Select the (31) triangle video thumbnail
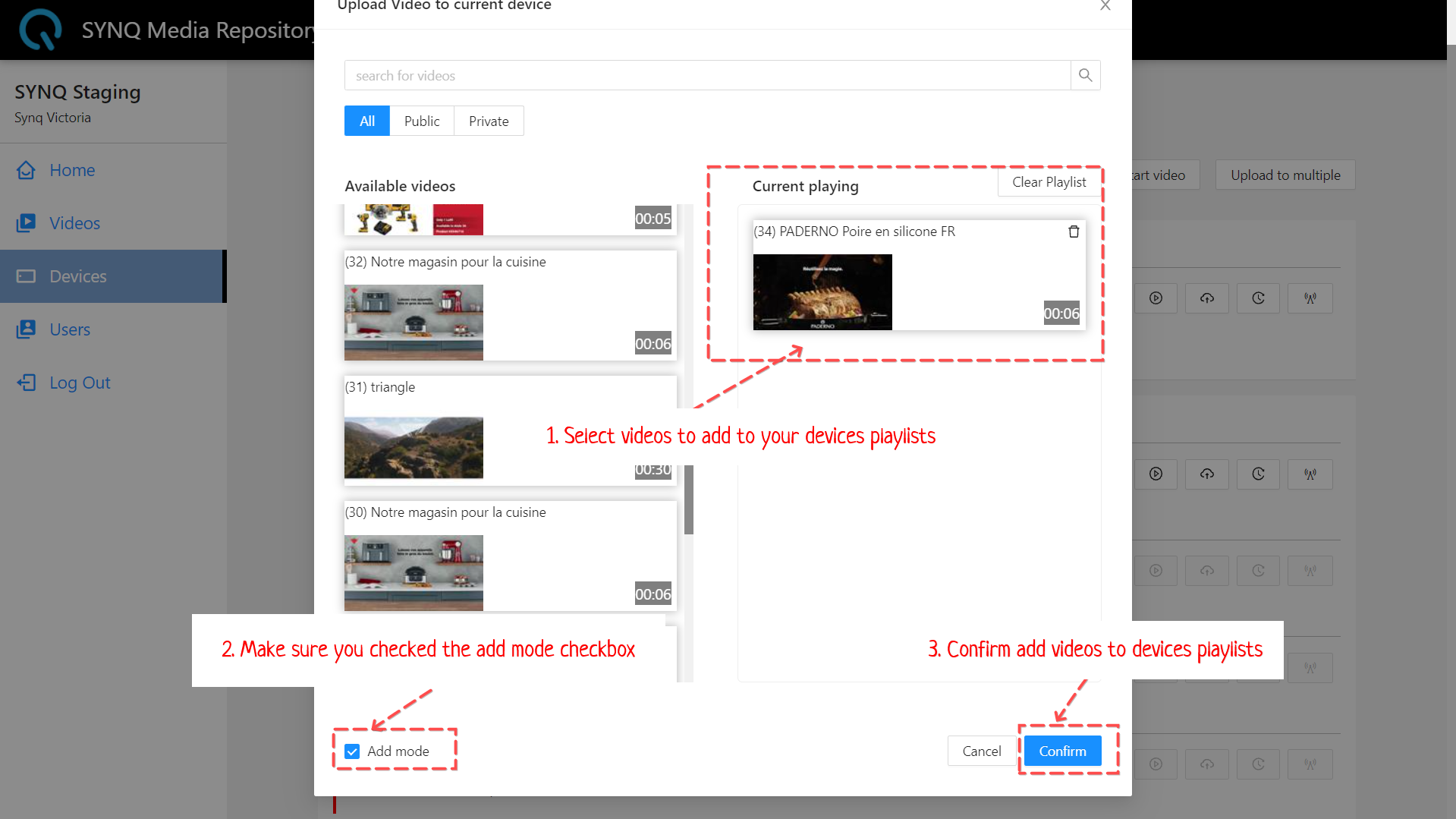 click(414, 447)
